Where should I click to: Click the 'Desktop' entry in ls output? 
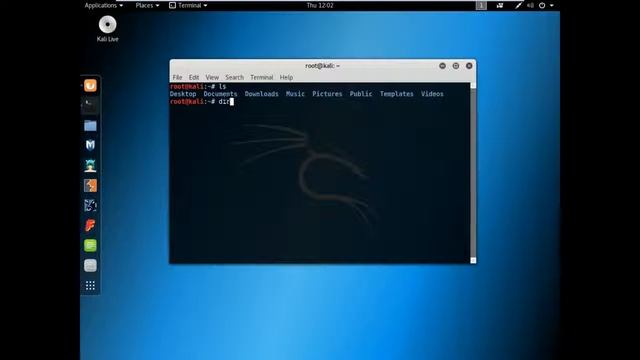[183, 94]
